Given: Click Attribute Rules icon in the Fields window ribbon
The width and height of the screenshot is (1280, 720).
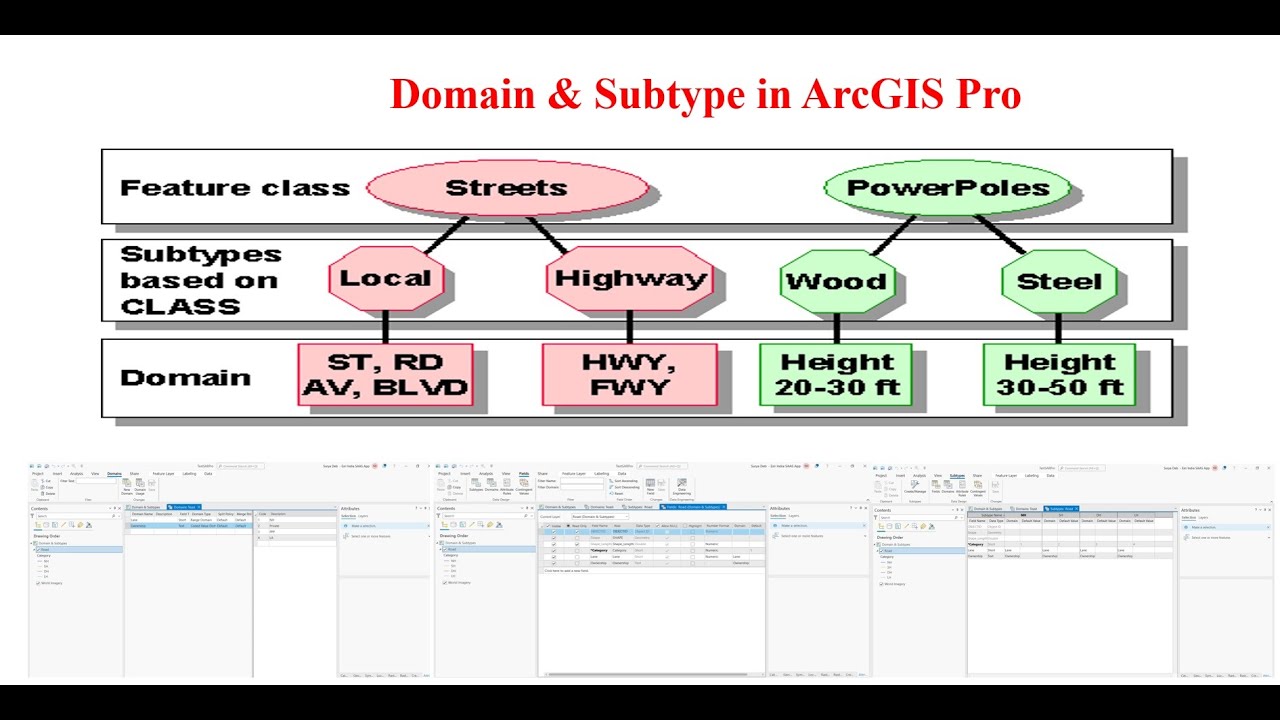Looking at the screenshot, I should (507, 486).
